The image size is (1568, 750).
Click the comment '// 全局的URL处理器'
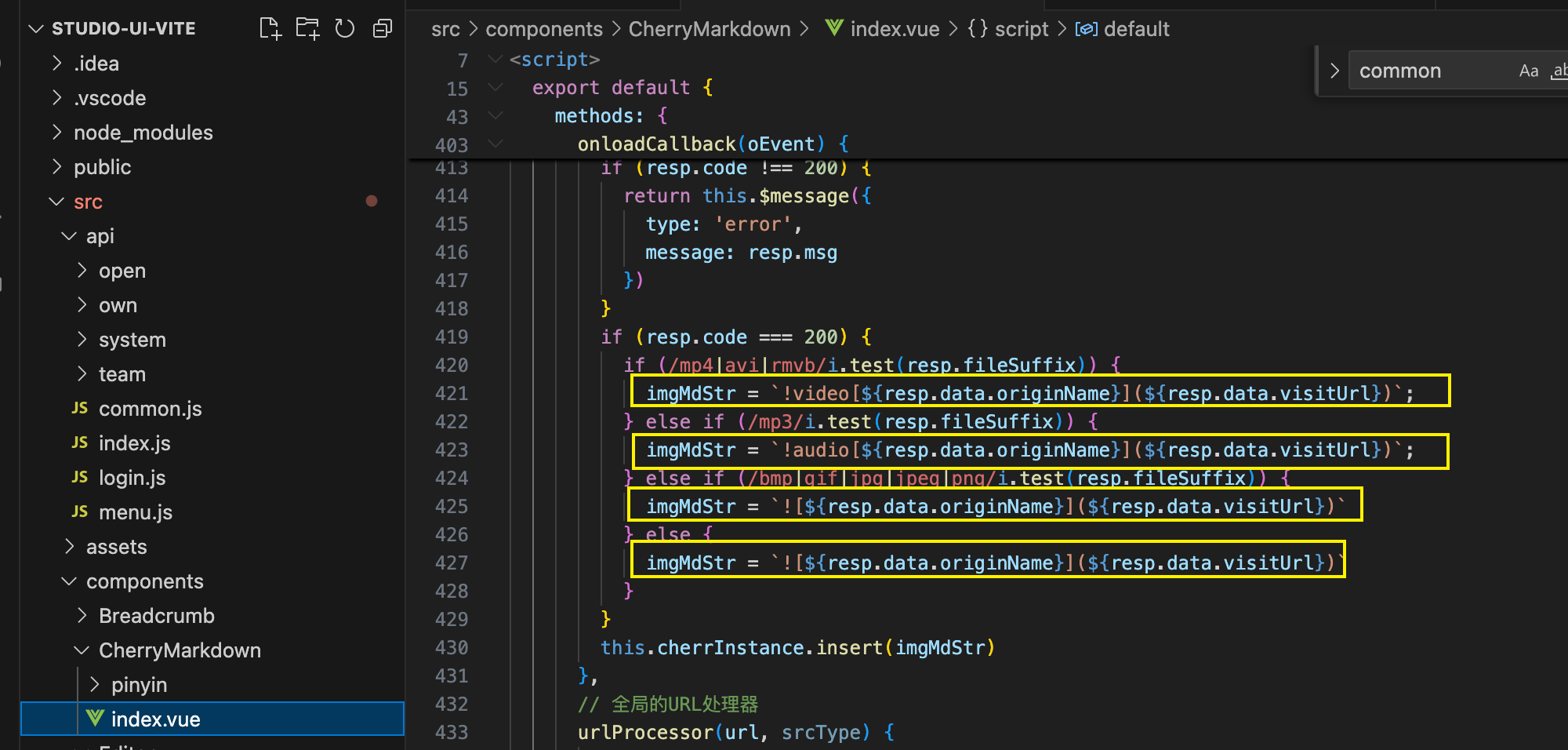pos(668,704)
